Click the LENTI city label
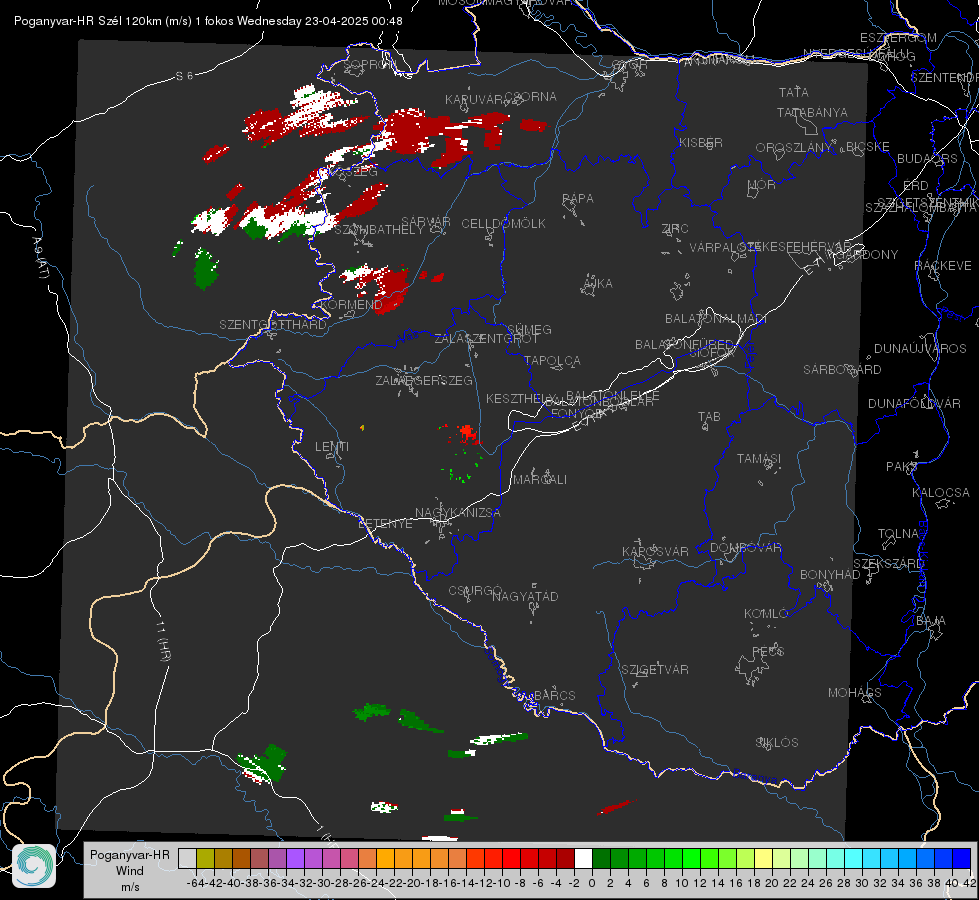 coord(332,447)
